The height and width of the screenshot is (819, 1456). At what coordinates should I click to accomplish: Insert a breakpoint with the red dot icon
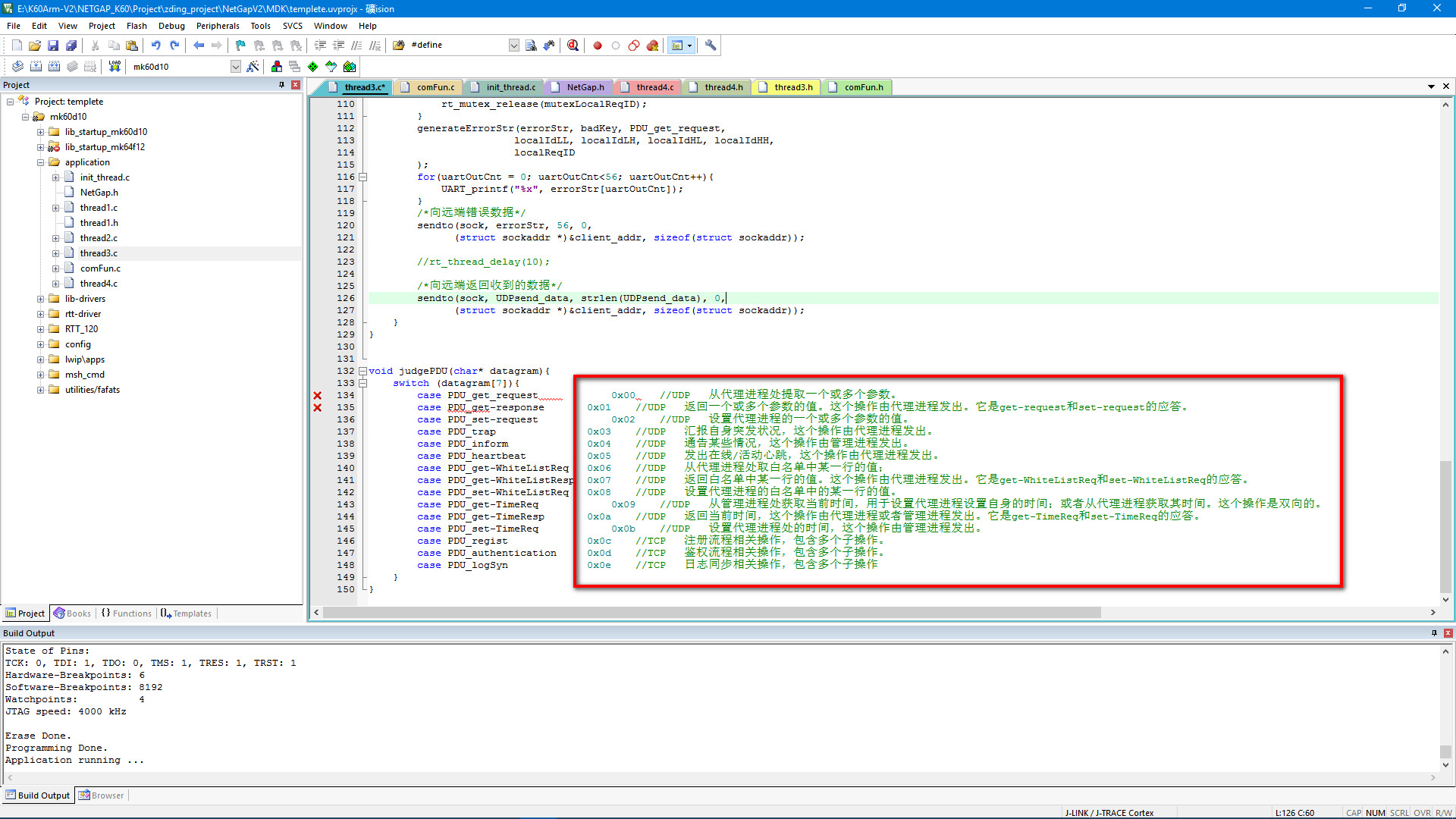click(x=598, y=45)
